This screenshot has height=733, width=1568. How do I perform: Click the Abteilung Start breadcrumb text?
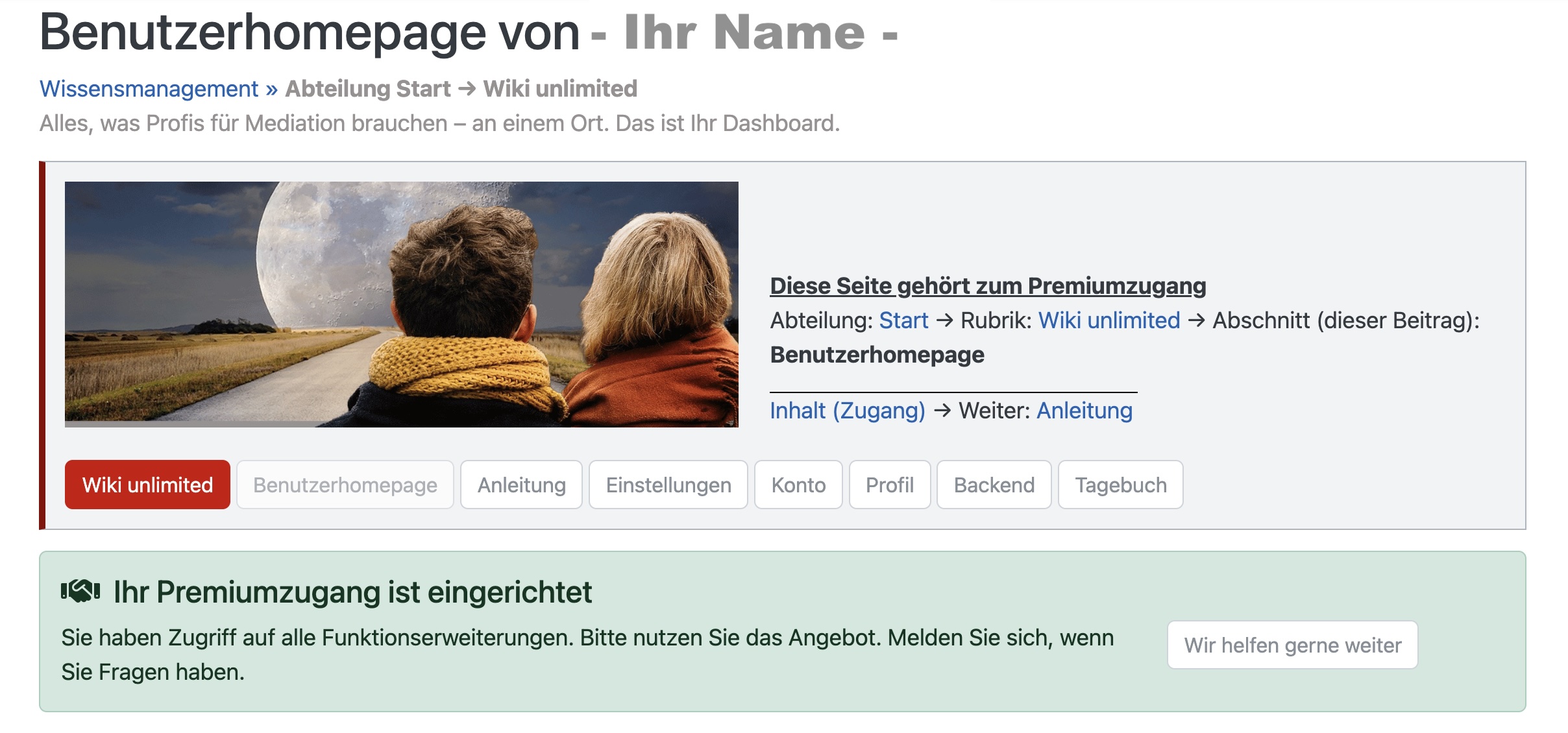[367, 89]
